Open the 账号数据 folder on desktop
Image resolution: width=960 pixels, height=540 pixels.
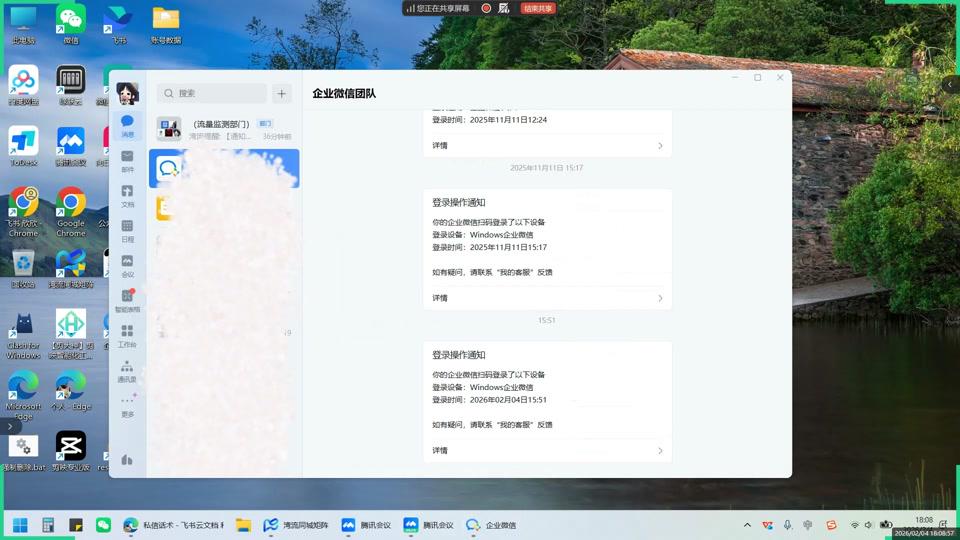tap(166, 26)
